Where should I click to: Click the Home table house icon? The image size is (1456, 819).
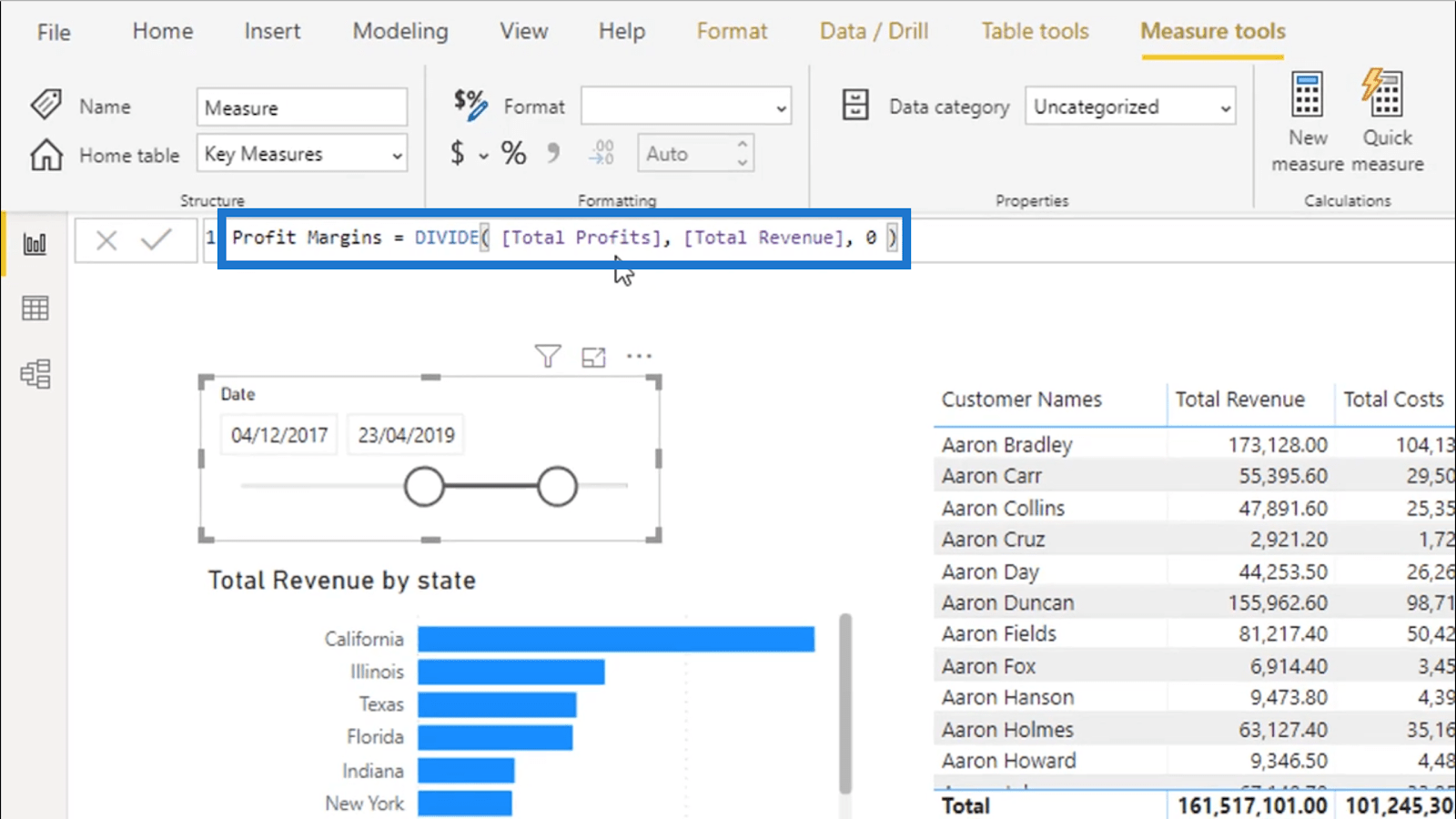coord(46,155)
